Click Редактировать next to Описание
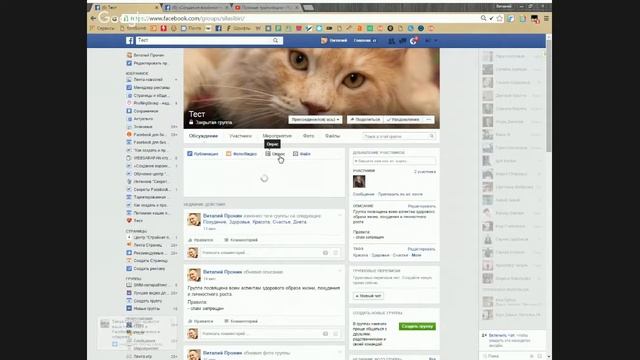This screenshot has height=360, width=640. pyautogui.click(x=422, y=207)
